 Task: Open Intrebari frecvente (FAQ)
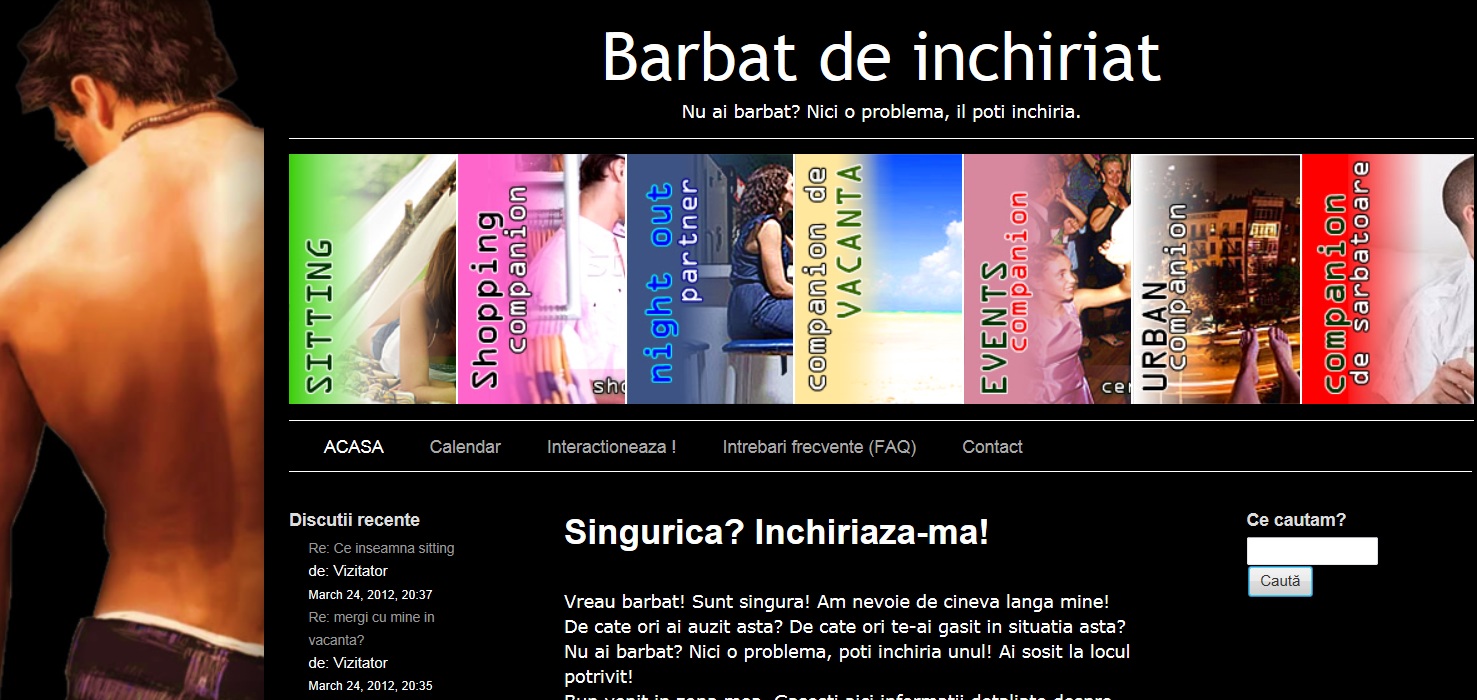pos(820,447)
